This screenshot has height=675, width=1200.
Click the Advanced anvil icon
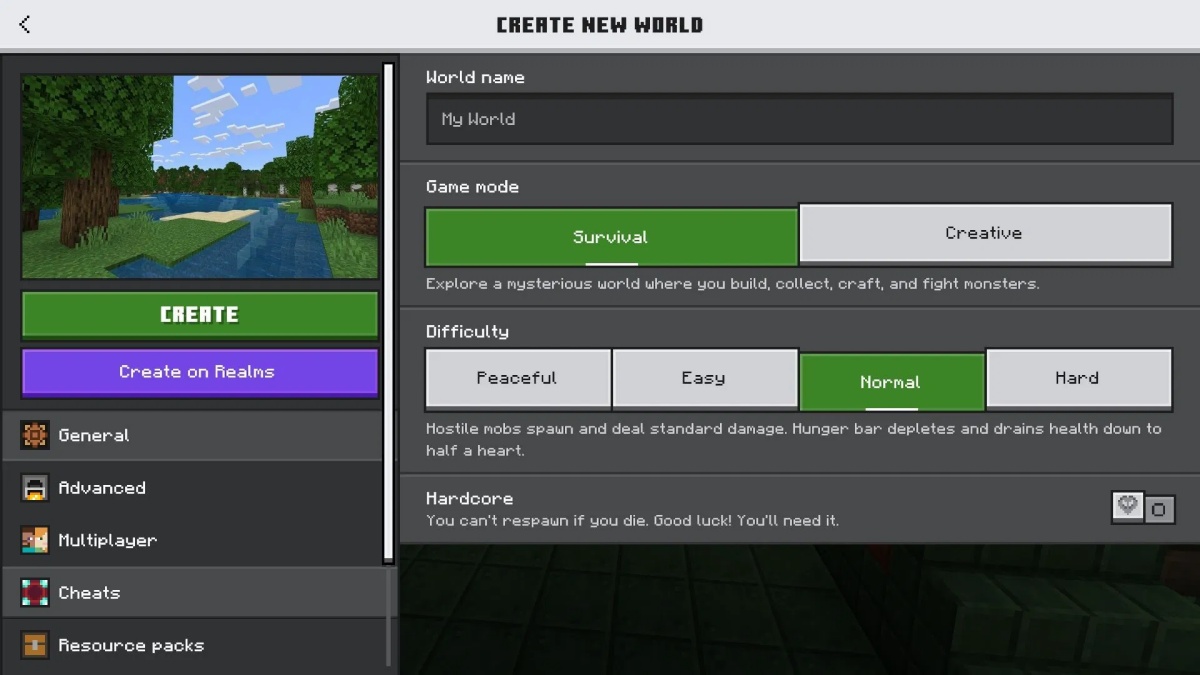click(36, 488)
